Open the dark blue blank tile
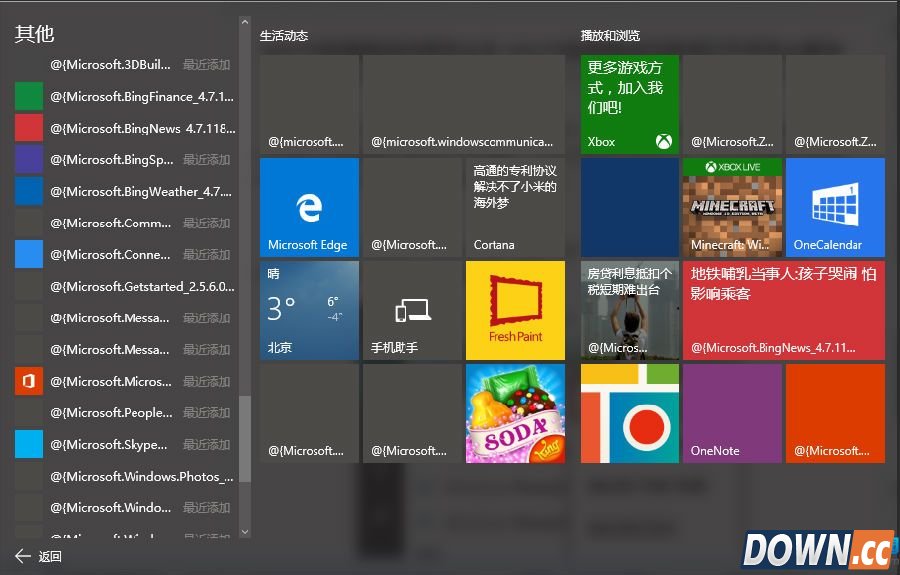The height and width of the screenshot is (575, 900). pos(630,207)
